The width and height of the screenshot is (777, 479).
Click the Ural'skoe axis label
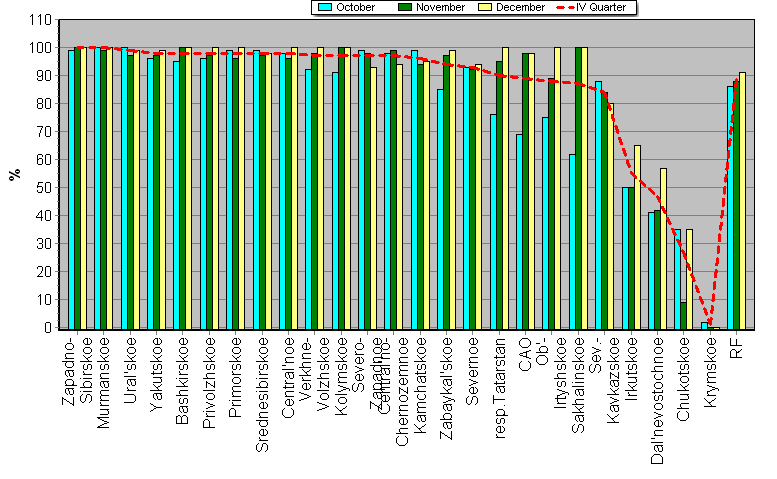pos(130,370)
